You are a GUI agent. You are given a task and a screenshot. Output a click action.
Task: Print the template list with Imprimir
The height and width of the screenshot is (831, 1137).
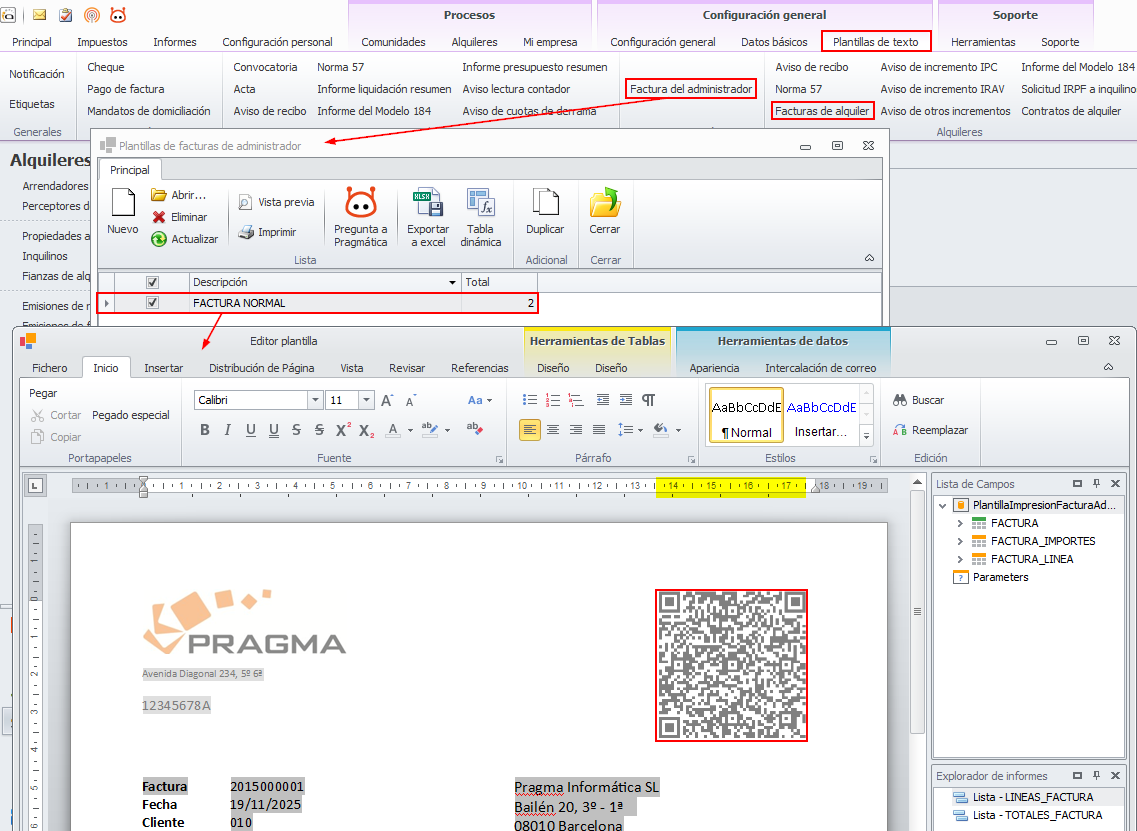267,232
